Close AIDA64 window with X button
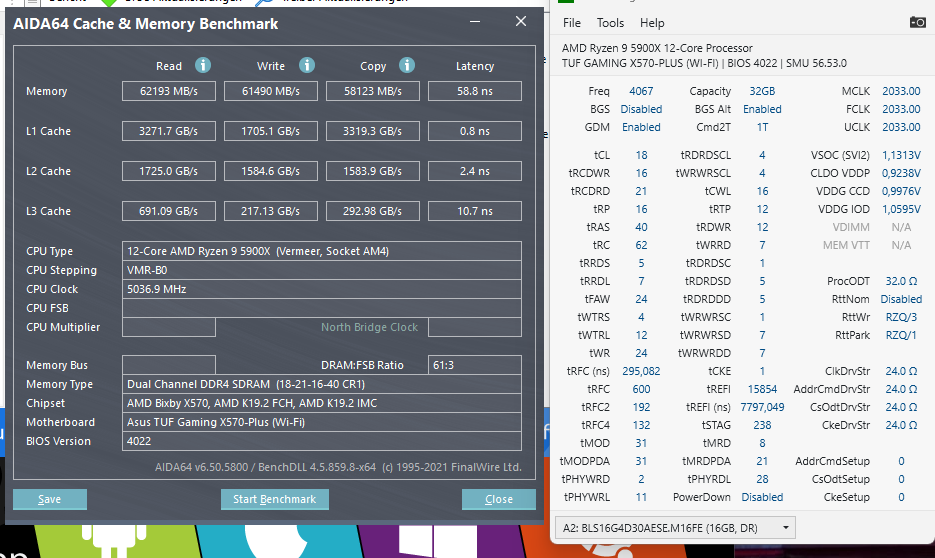The height and width of the screenshot is (558, 935). (x=521, y=21)
